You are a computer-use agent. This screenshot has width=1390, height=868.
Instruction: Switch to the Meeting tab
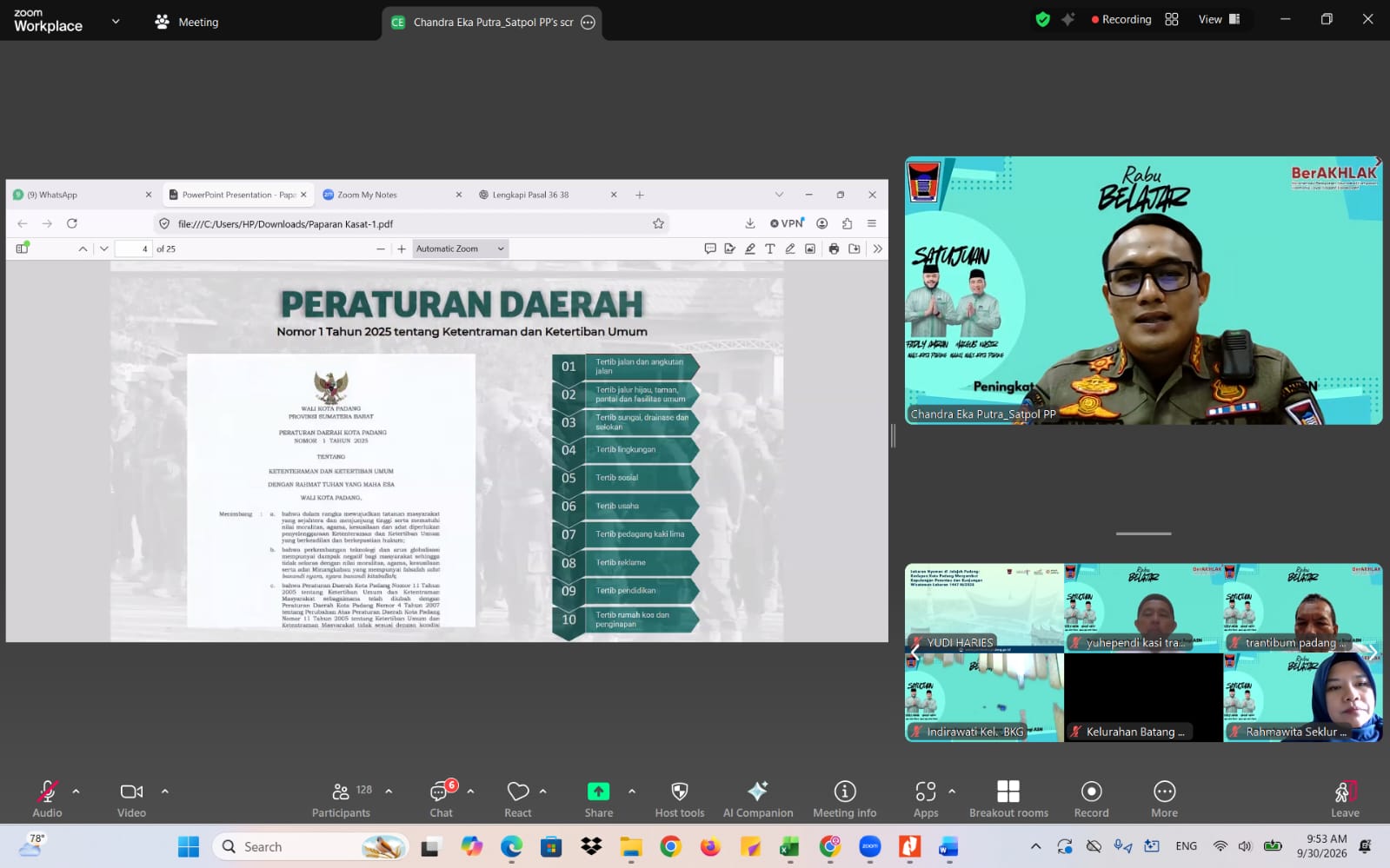point(186,22)
